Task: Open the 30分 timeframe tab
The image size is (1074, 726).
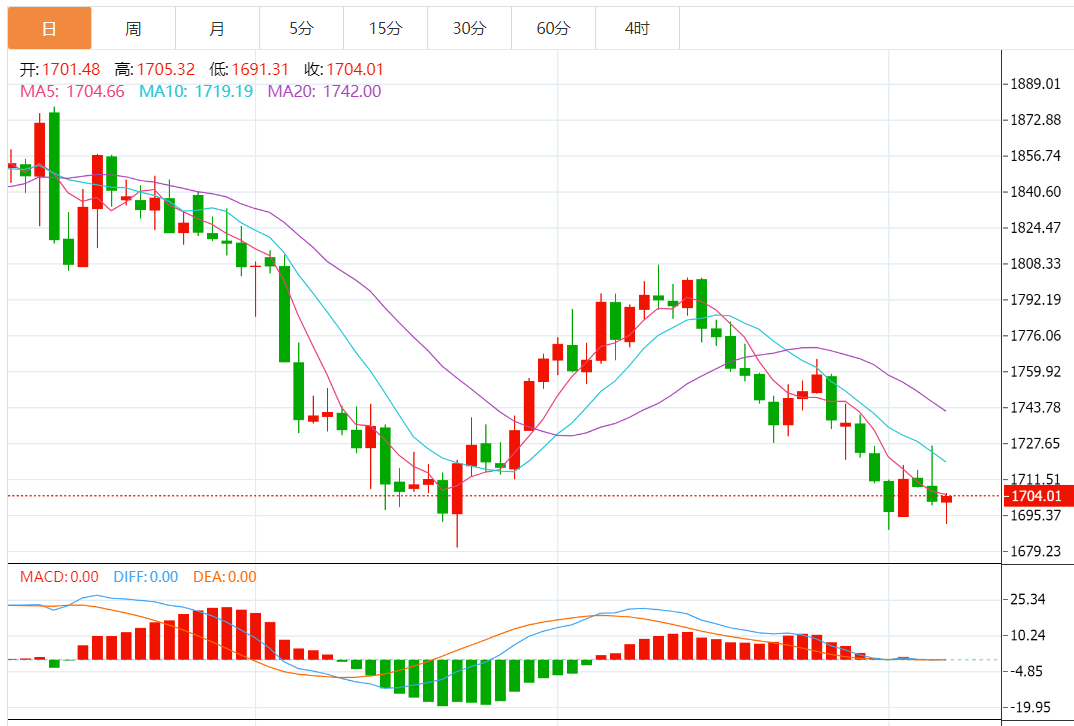Action: 469,28
